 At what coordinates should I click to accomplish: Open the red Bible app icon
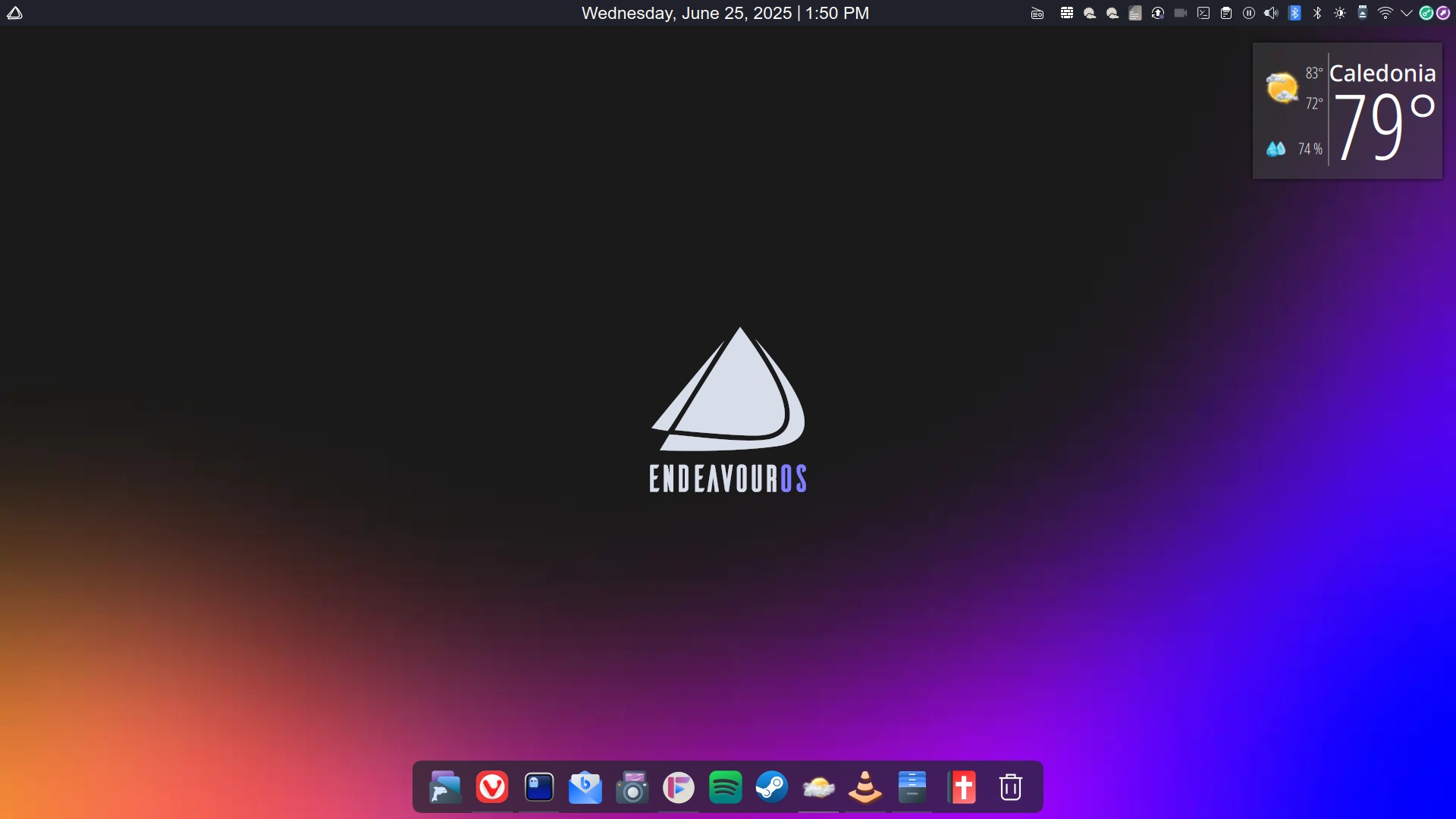tap(963, 787)
